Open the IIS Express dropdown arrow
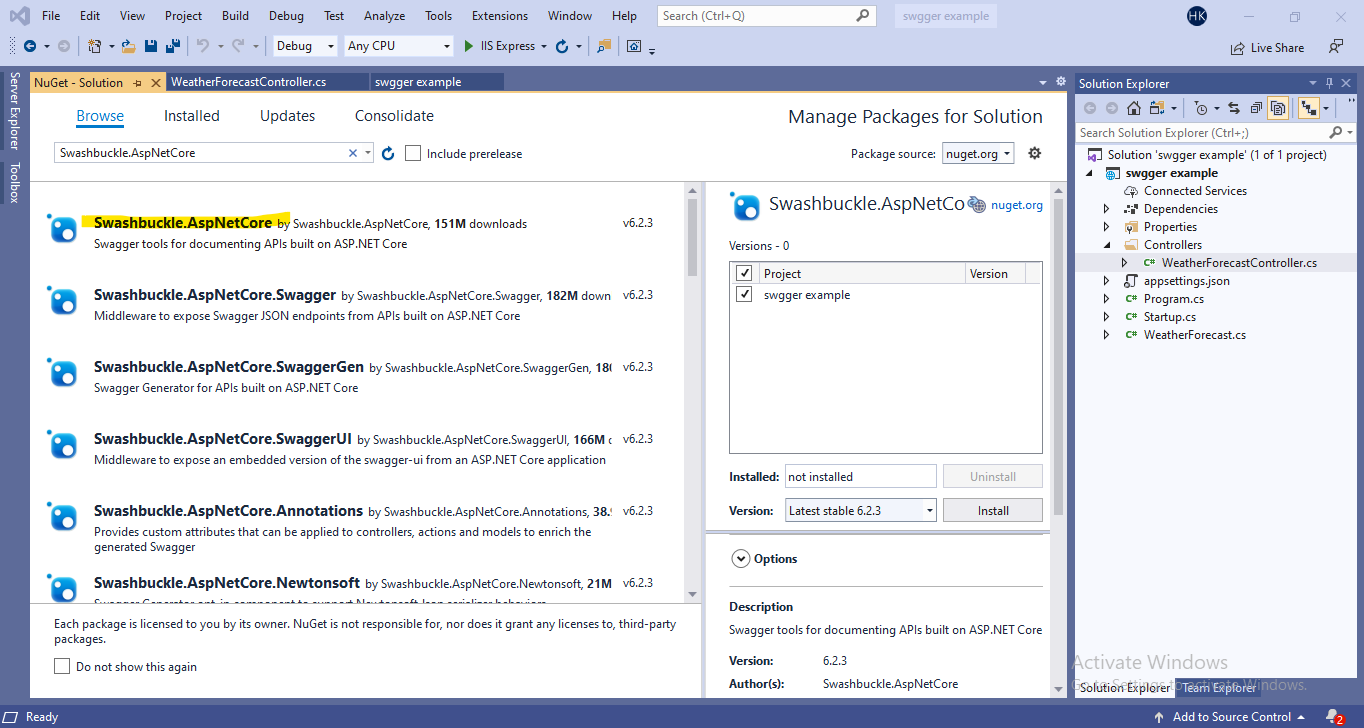1364x728 pixels. (544, 46)
